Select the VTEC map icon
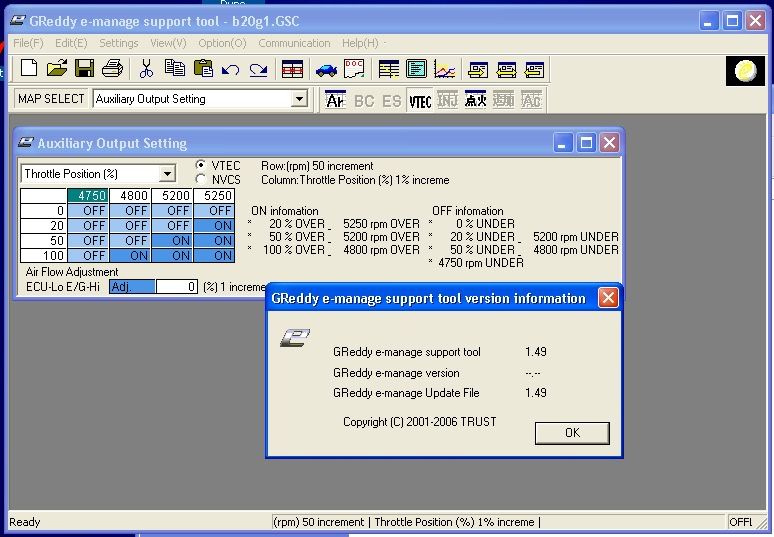The height and width of the screenshot is (537, 774). (420, 100)
